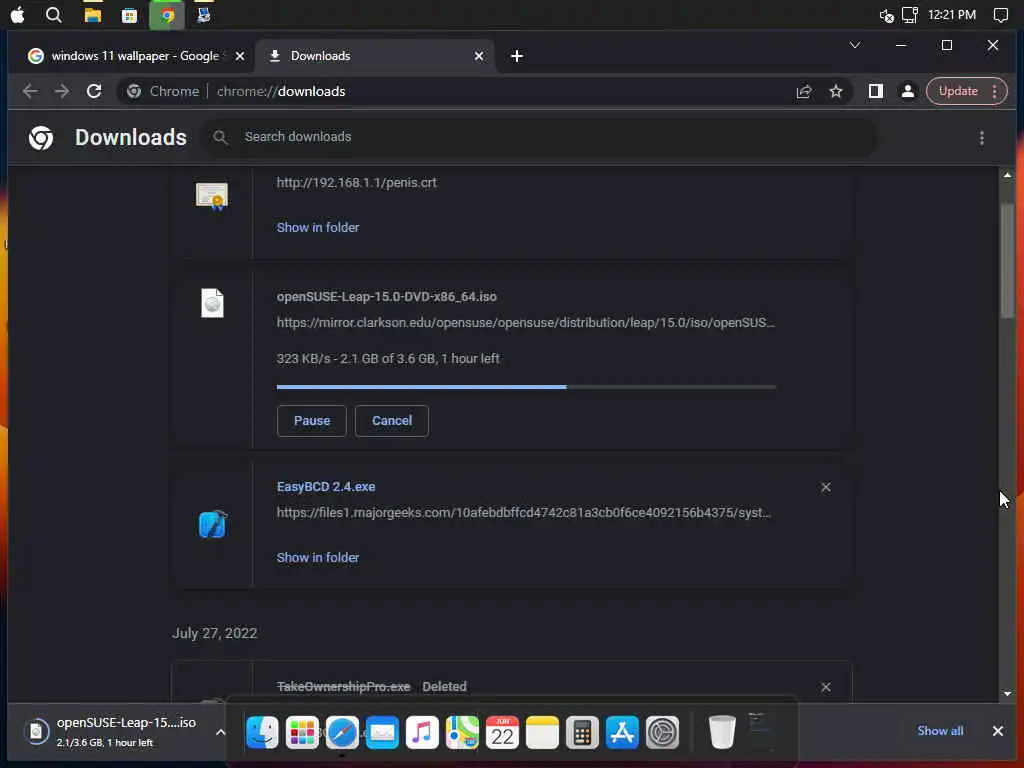1024x768 pixels.
Task: Open Calculator from the dock
Action: pos(582,732)
